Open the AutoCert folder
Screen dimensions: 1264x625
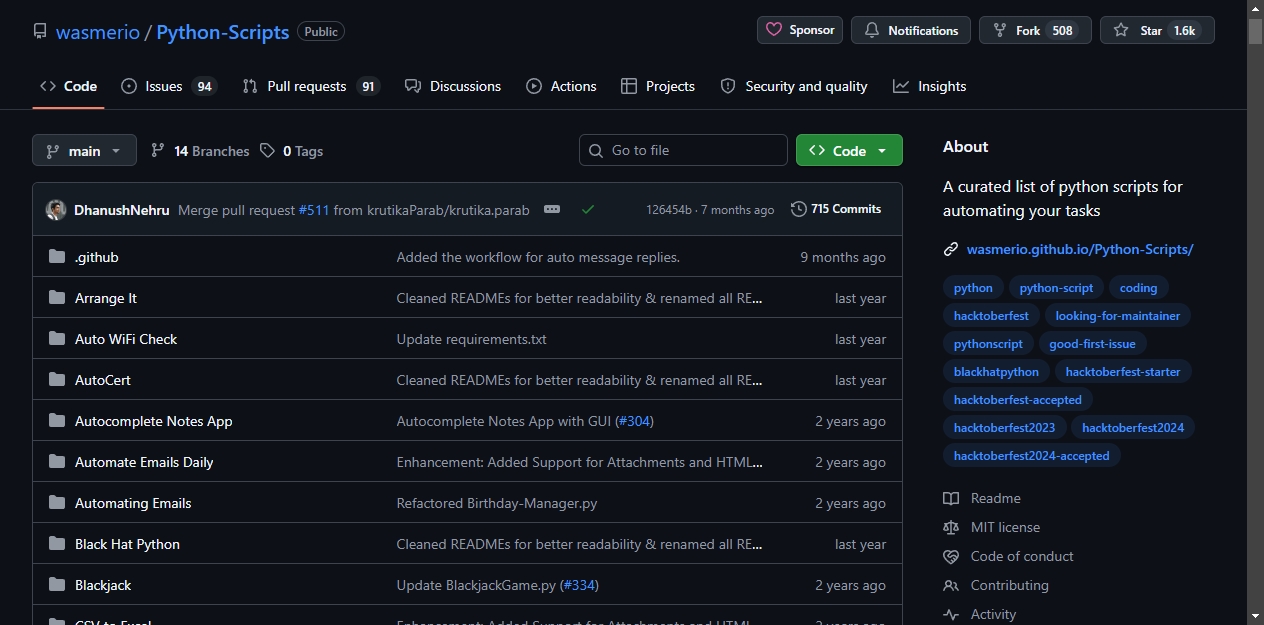[103, 380]
